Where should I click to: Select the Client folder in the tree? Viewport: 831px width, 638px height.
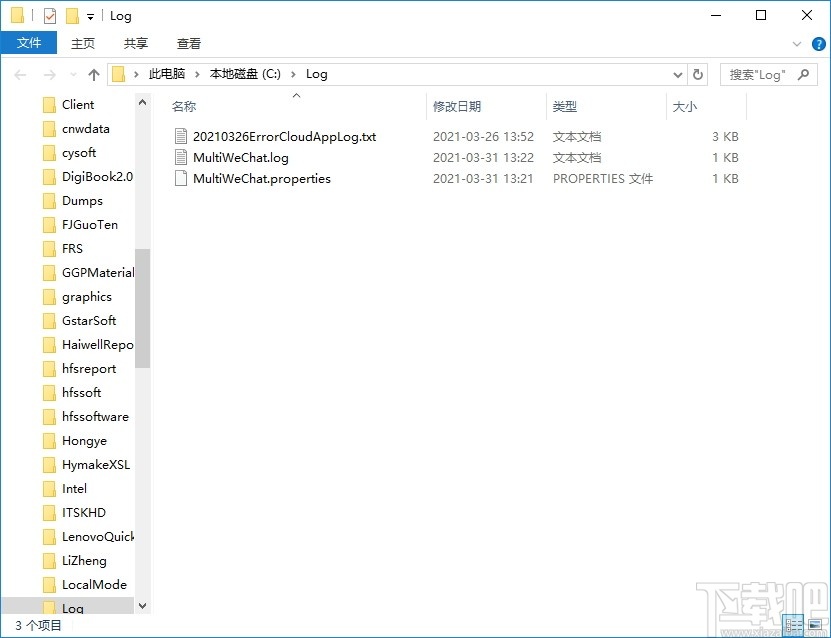click(x=78, y=105)
